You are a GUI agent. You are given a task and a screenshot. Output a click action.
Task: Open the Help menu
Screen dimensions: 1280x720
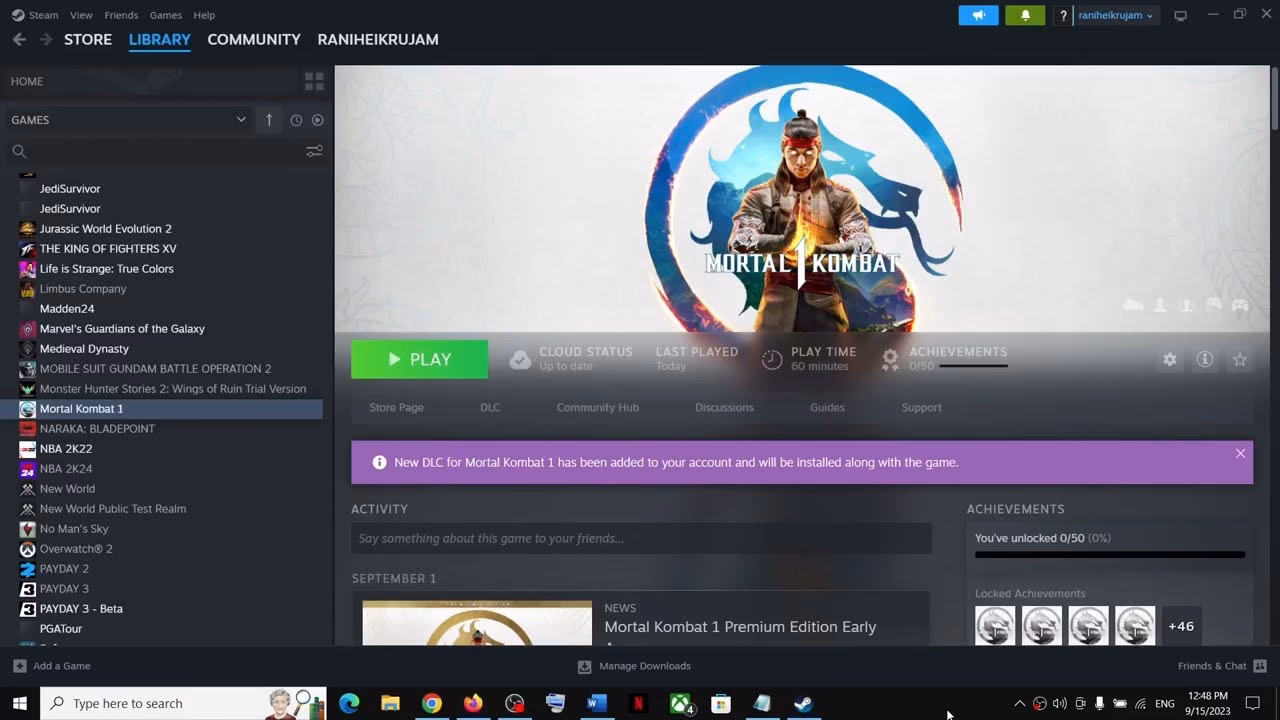pyautogui.click(x=204, y=15)
